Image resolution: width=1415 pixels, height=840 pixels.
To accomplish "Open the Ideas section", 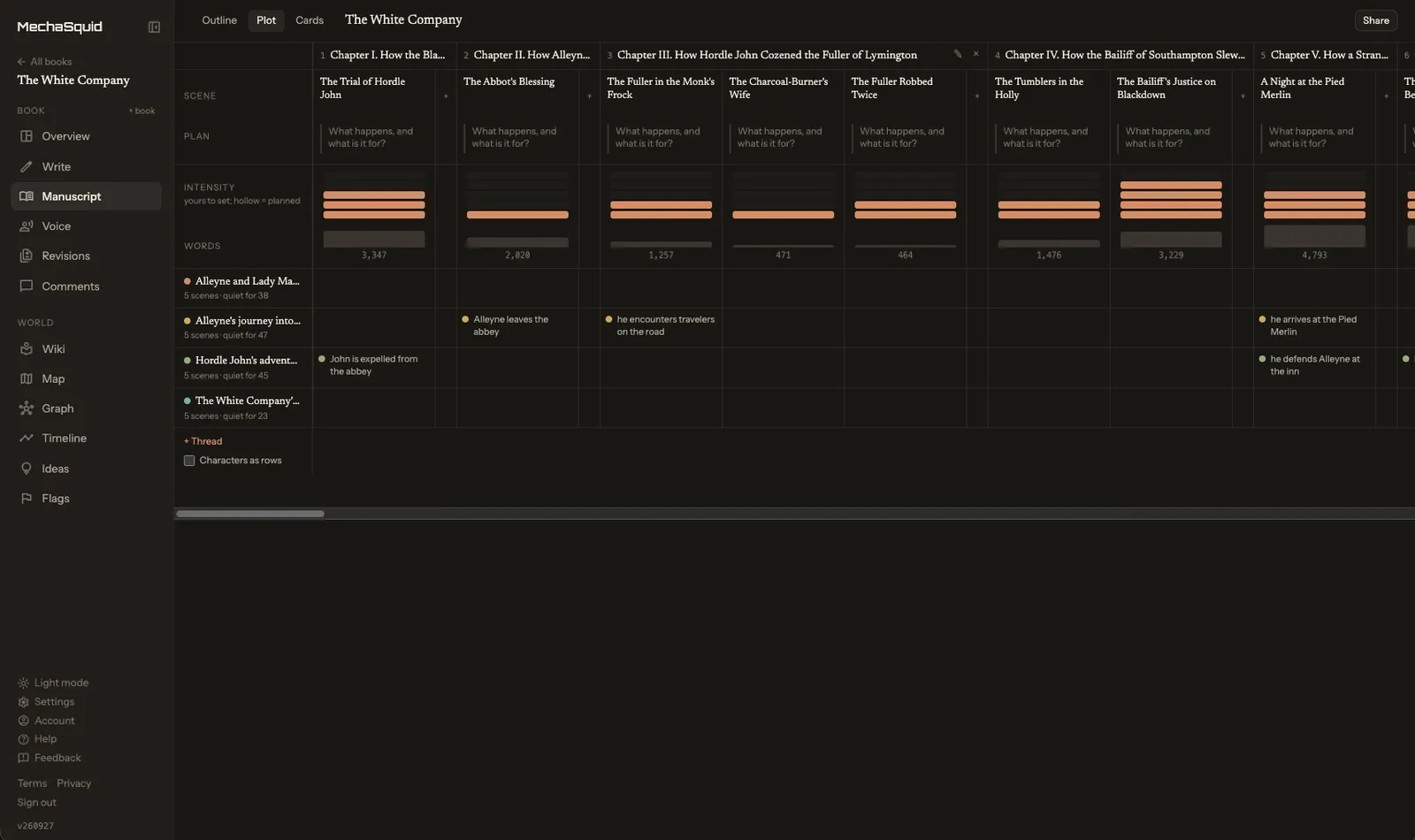I will point(86,469).
